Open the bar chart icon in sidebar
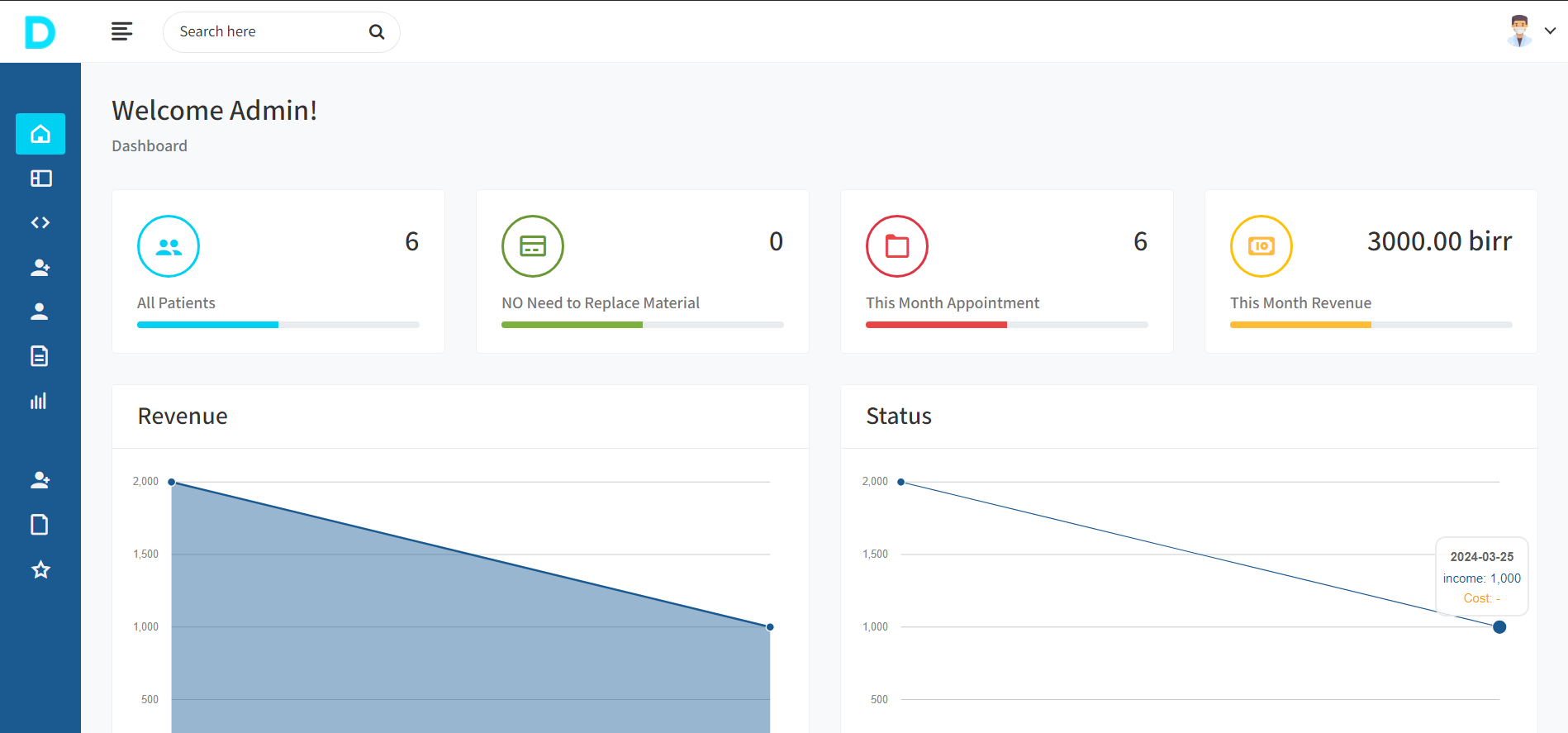The image size is (1568, 733). pyautogui.click(x=39, y=401)
